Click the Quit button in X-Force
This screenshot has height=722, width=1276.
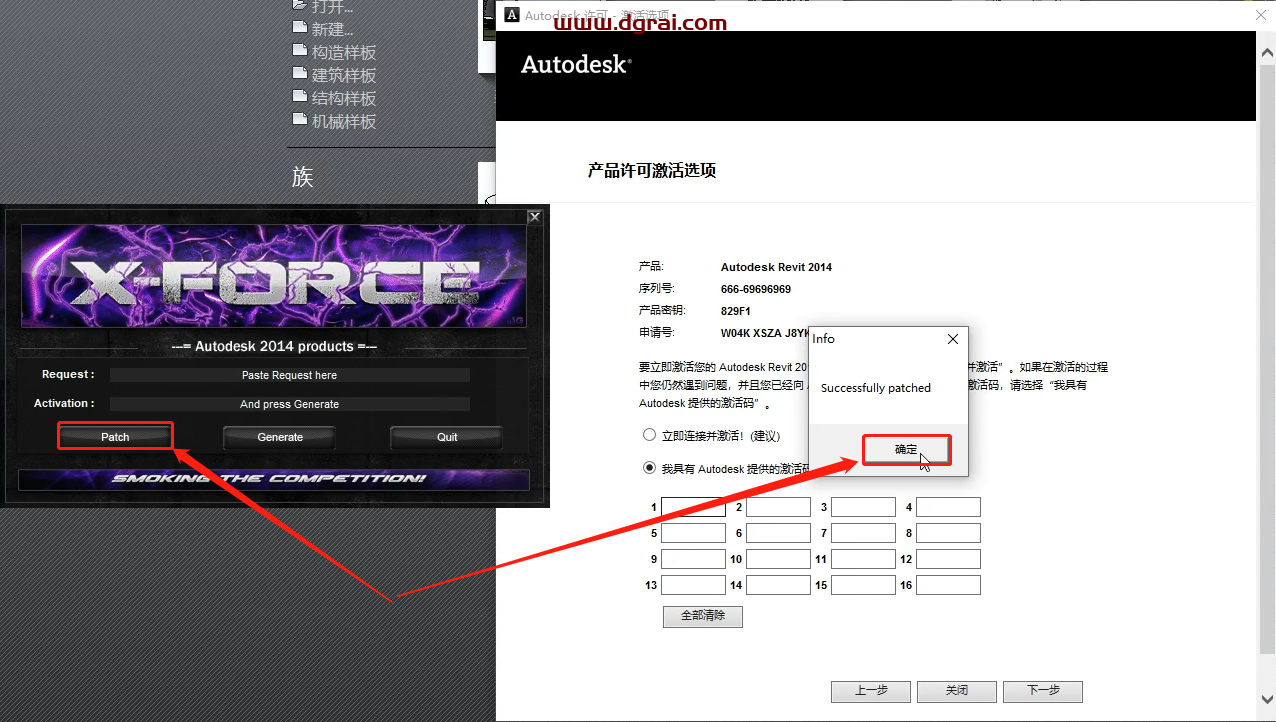coord(447,437)
